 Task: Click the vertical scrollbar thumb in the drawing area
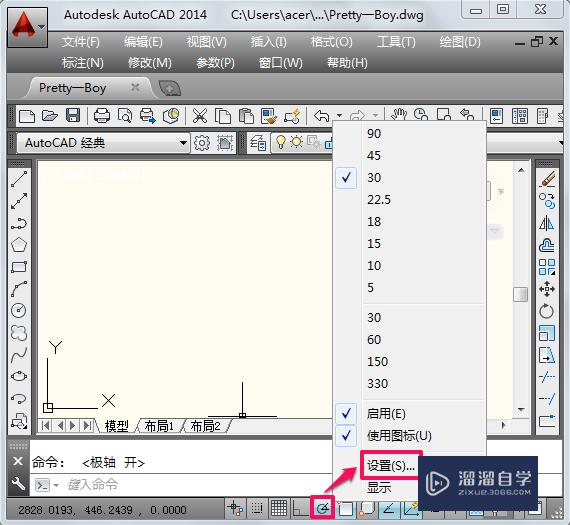[521, 294]
